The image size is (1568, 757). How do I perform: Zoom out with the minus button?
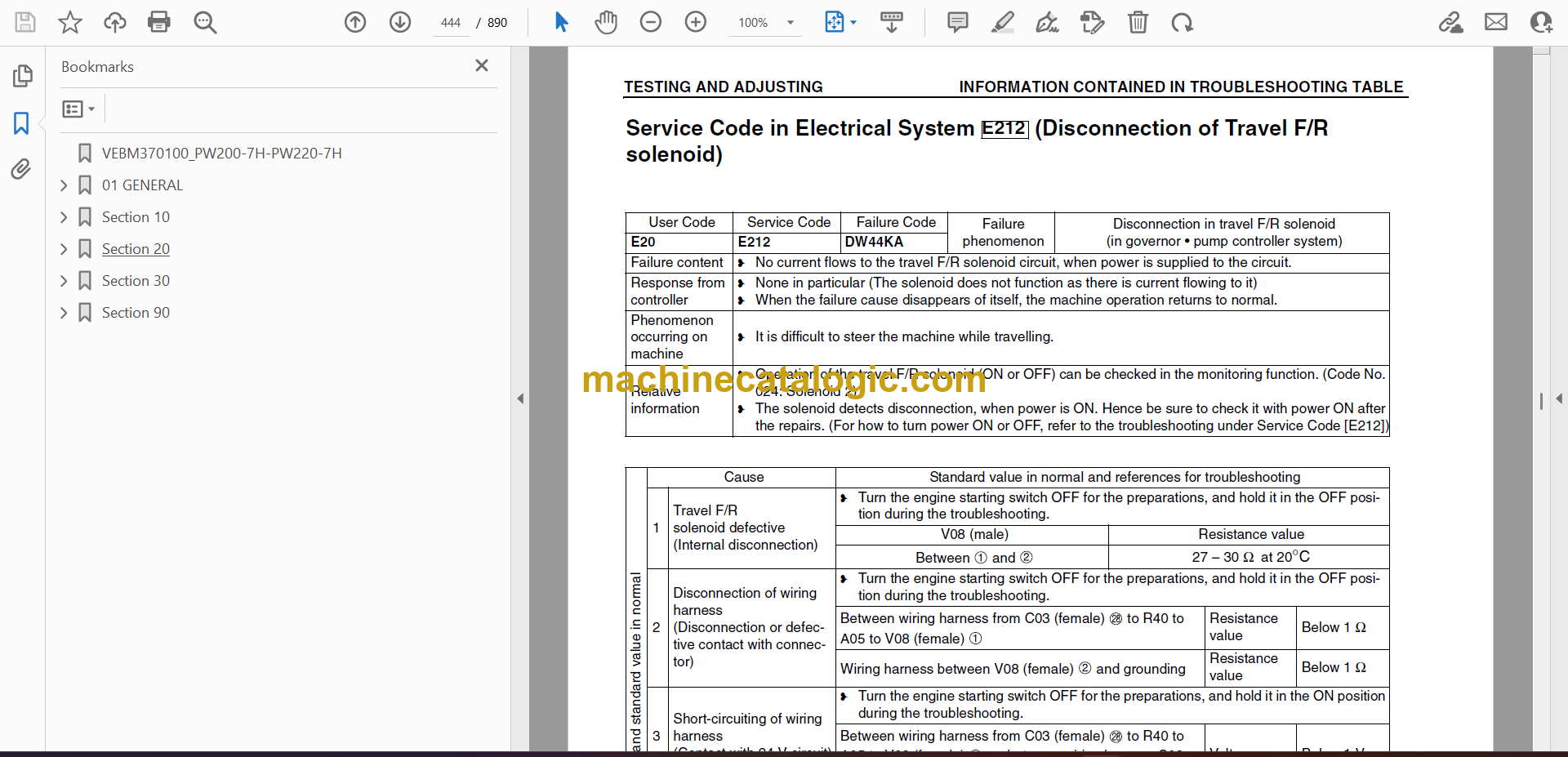pyautogui.click(x=651, y=22)
